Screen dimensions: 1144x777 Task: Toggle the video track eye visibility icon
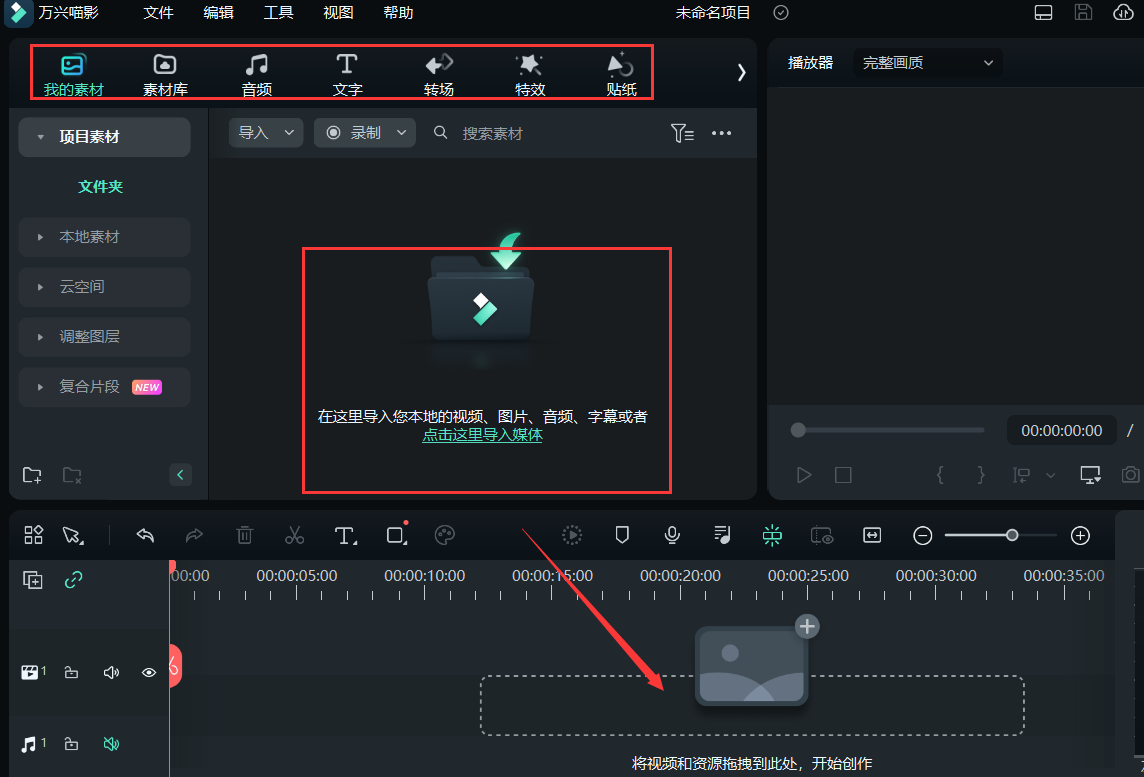tap(149, 672)
